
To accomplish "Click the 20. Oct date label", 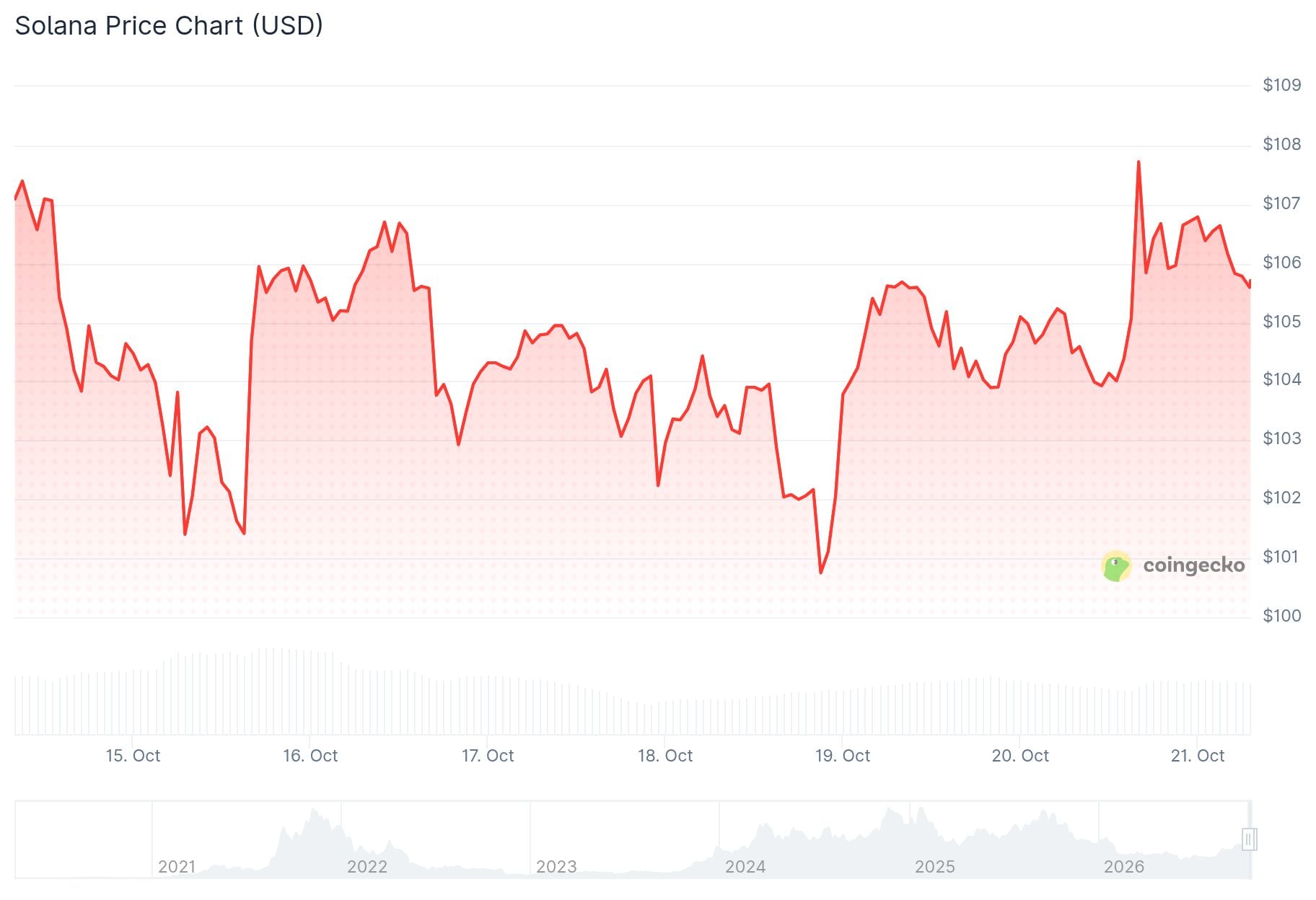I will [1020, 756].
